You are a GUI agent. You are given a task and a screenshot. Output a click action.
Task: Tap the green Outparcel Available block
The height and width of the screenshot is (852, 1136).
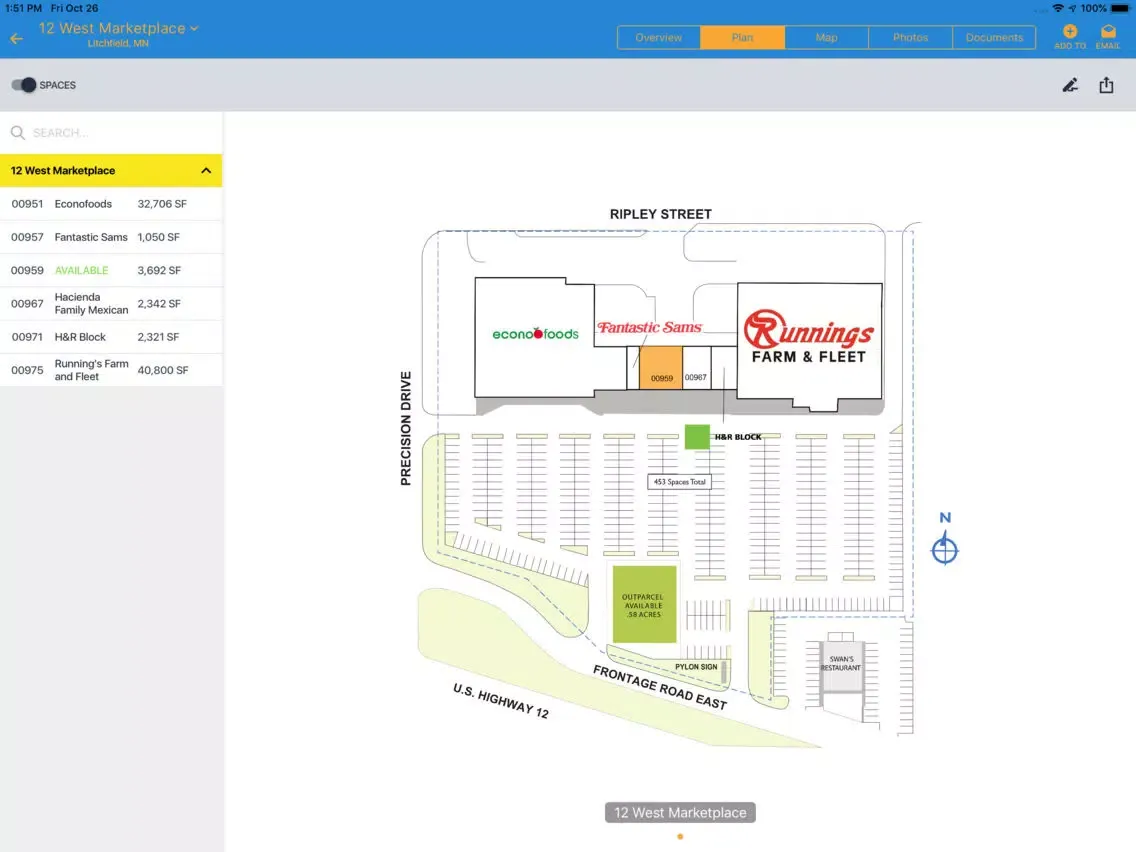point(644,605)
